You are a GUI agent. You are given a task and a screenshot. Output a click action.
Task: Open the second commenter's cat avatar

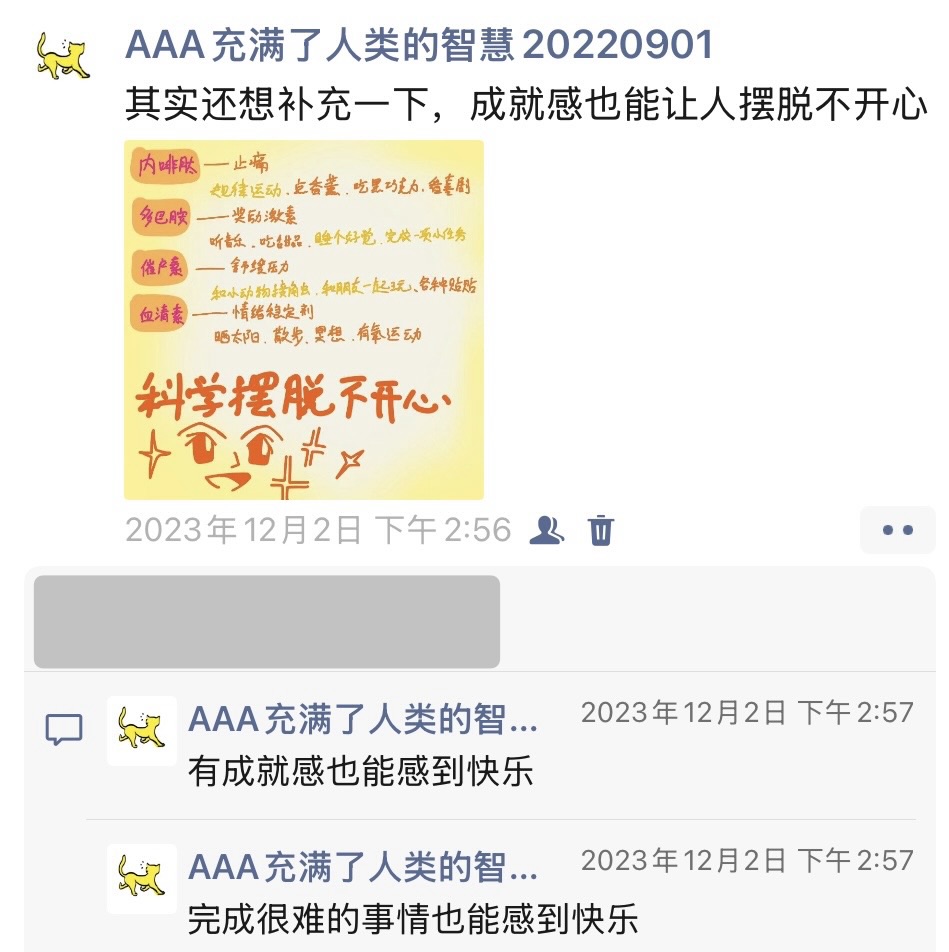click(142, 879)
